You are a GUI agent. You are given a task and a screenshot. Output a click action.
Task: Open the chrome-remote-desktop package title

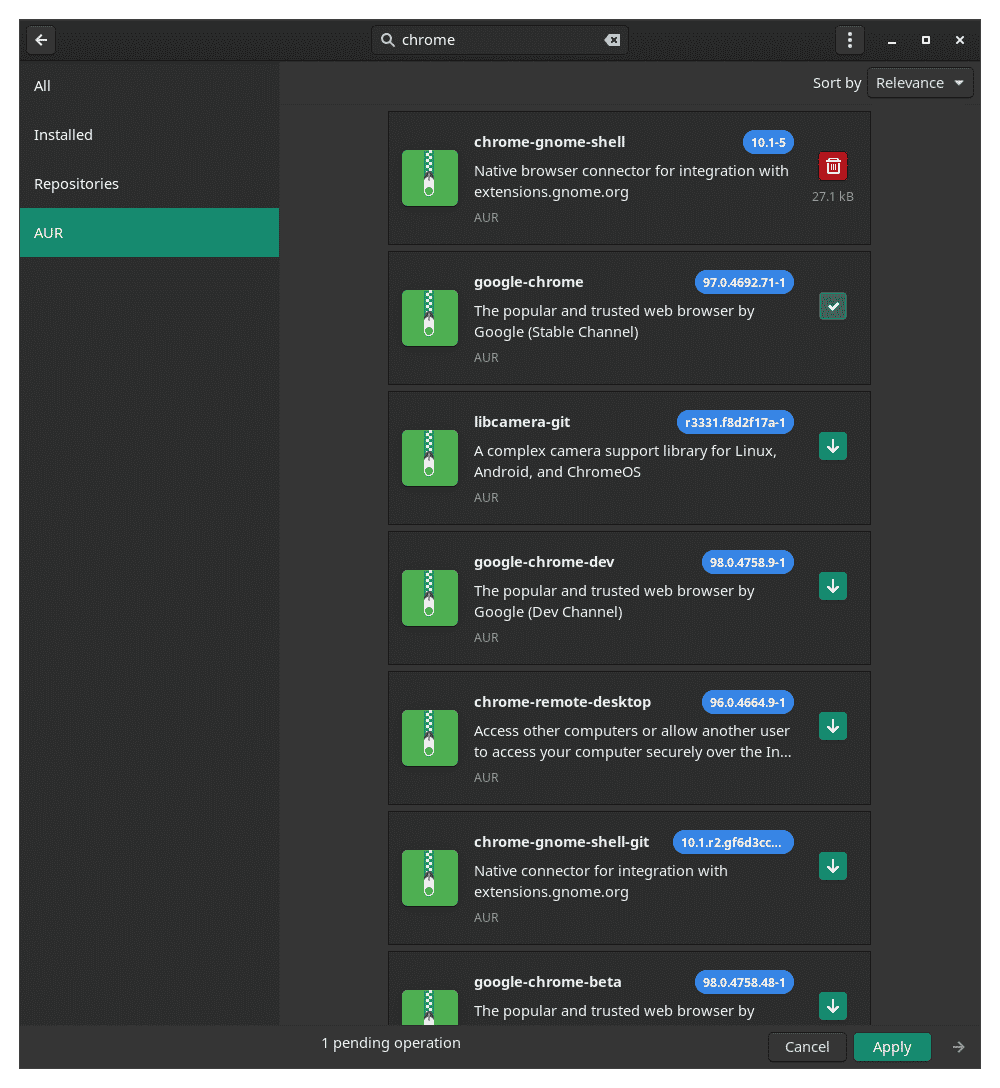(563, 702)
